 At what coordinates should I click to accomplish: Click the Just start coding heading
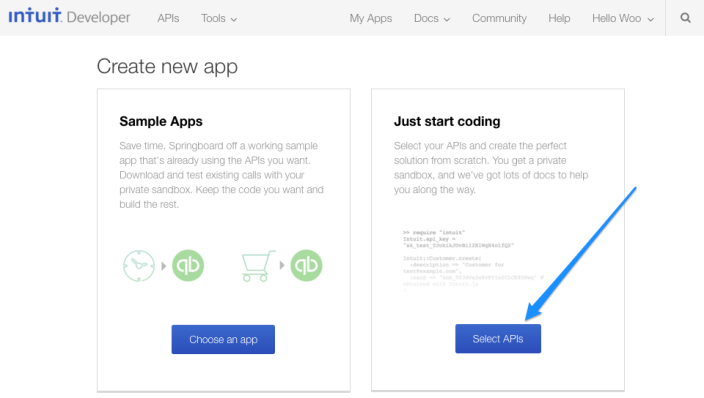[x=447, y=121]
